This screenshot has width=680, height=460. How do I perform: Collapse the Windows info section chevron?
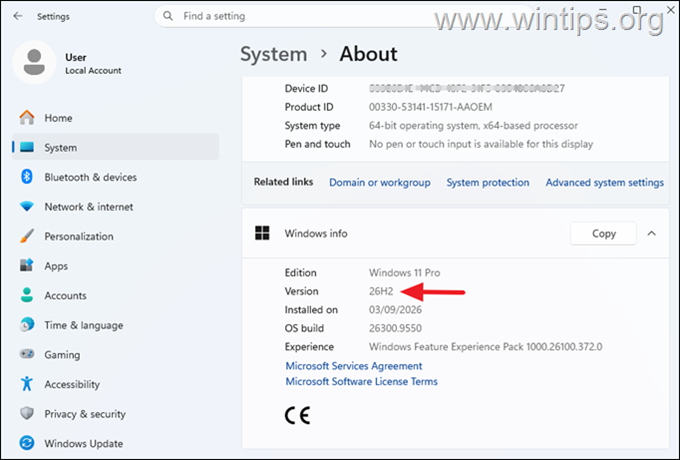click(x=651, y=233)
